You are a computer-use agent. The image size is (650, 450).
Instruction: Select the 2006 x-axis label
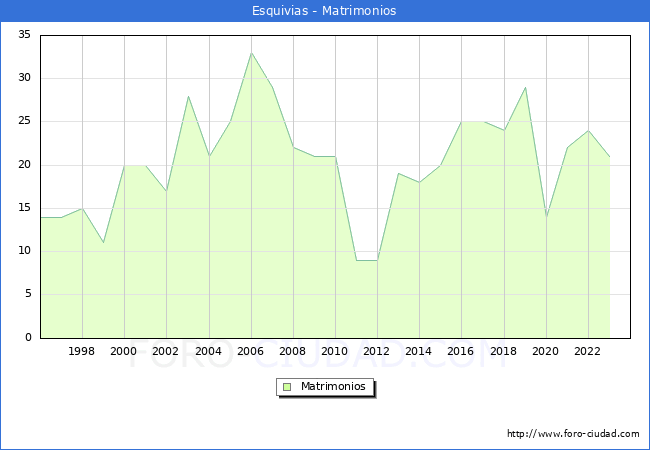250,351
